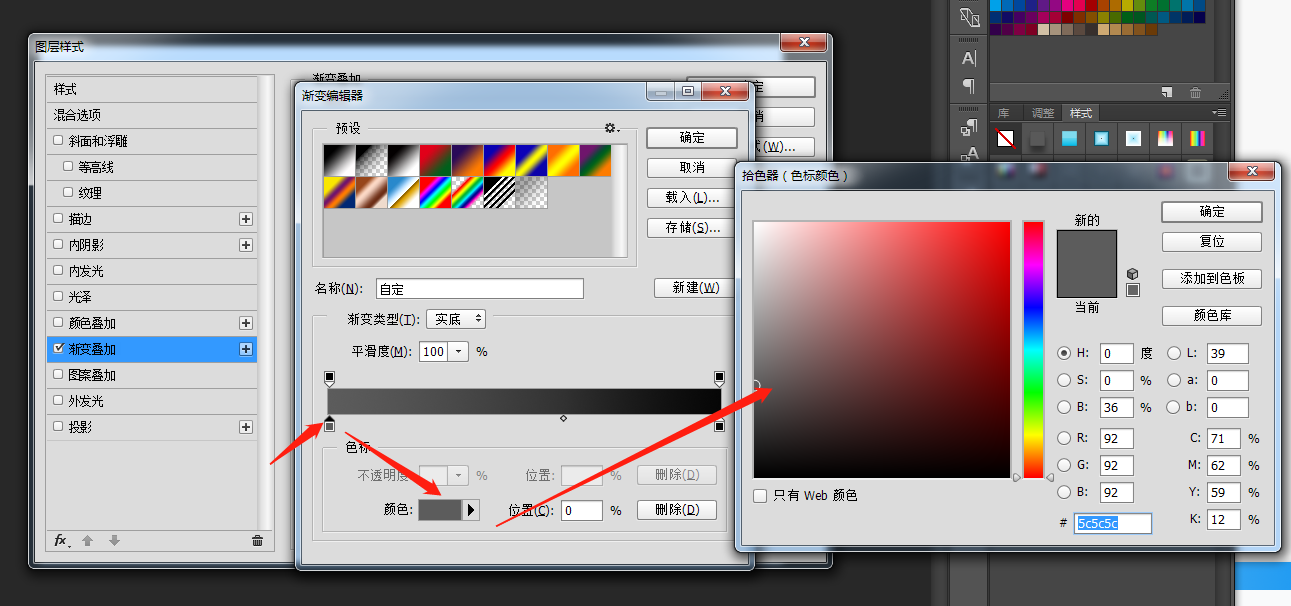Add another 颜色叠加 effect with plus icon
The image size is (1291, 606).
point(246,323)
